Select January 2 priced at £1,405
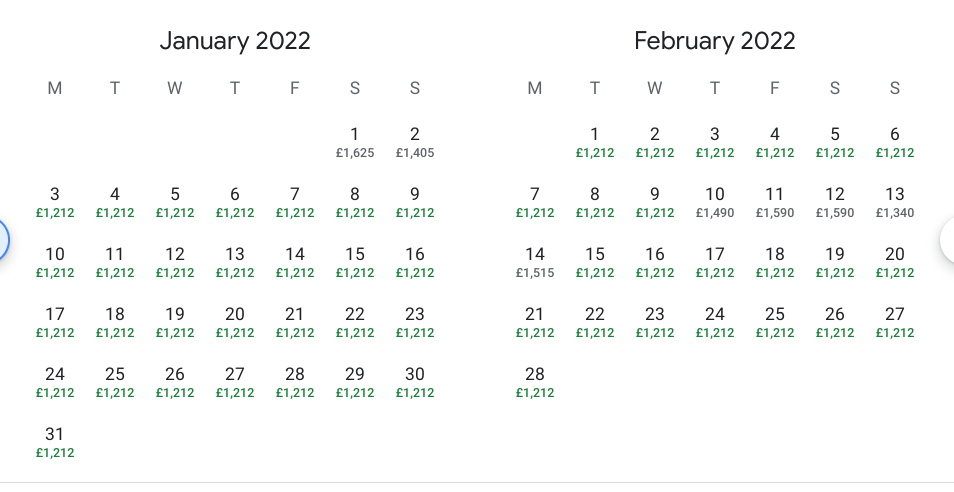The width and height of the screenshot is (954, 492). 415,142
